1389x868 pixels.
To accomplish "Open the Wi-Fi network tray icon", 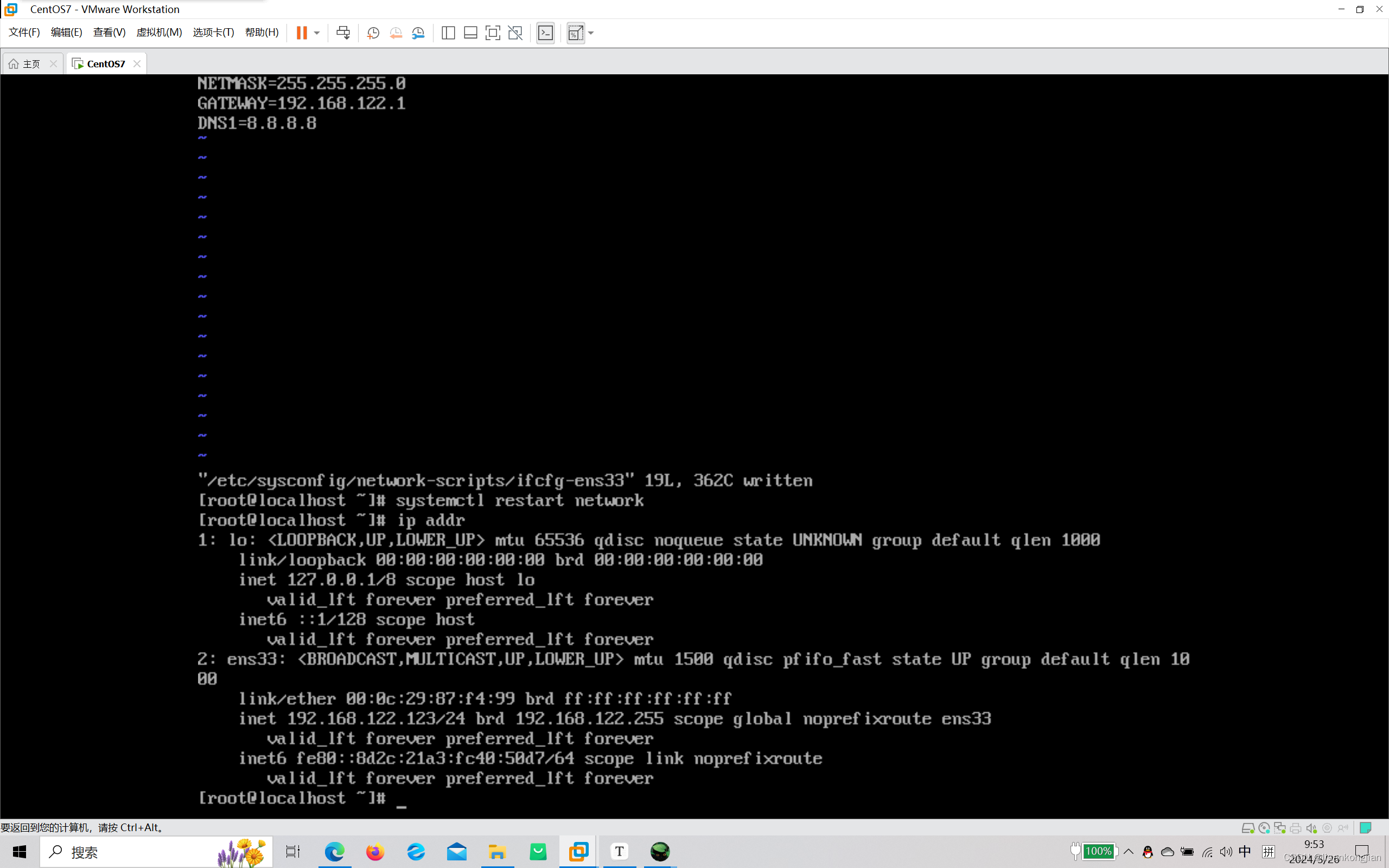I will pyautogui.click(x=1207, y=852).
